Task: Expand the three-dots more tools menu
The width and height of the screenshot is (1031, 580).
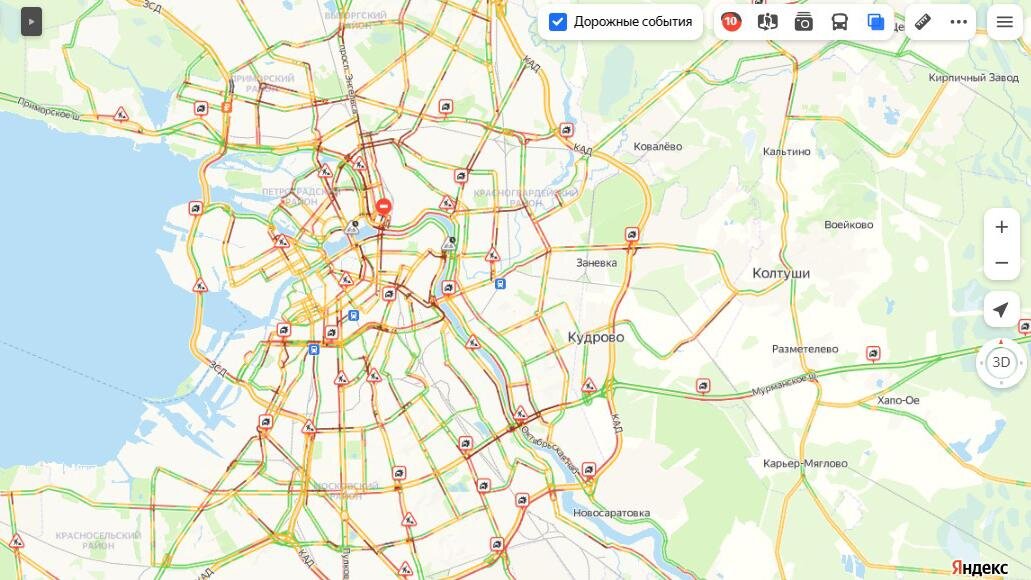Action: [959, 22]
